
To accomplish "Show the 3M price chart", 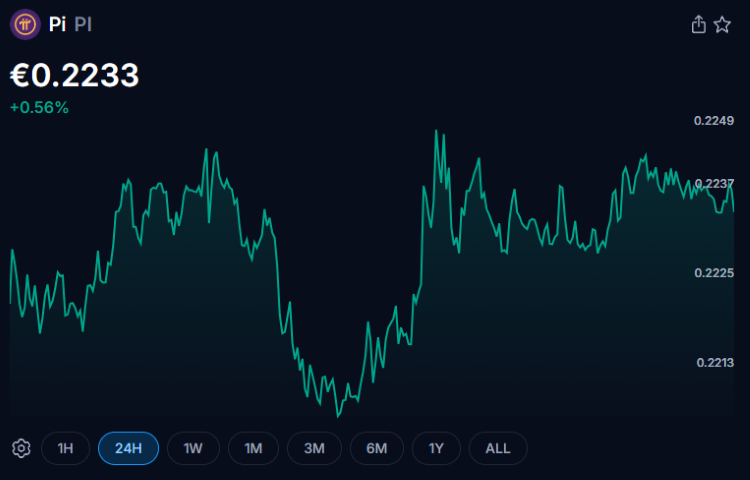I will pos(314,448).
